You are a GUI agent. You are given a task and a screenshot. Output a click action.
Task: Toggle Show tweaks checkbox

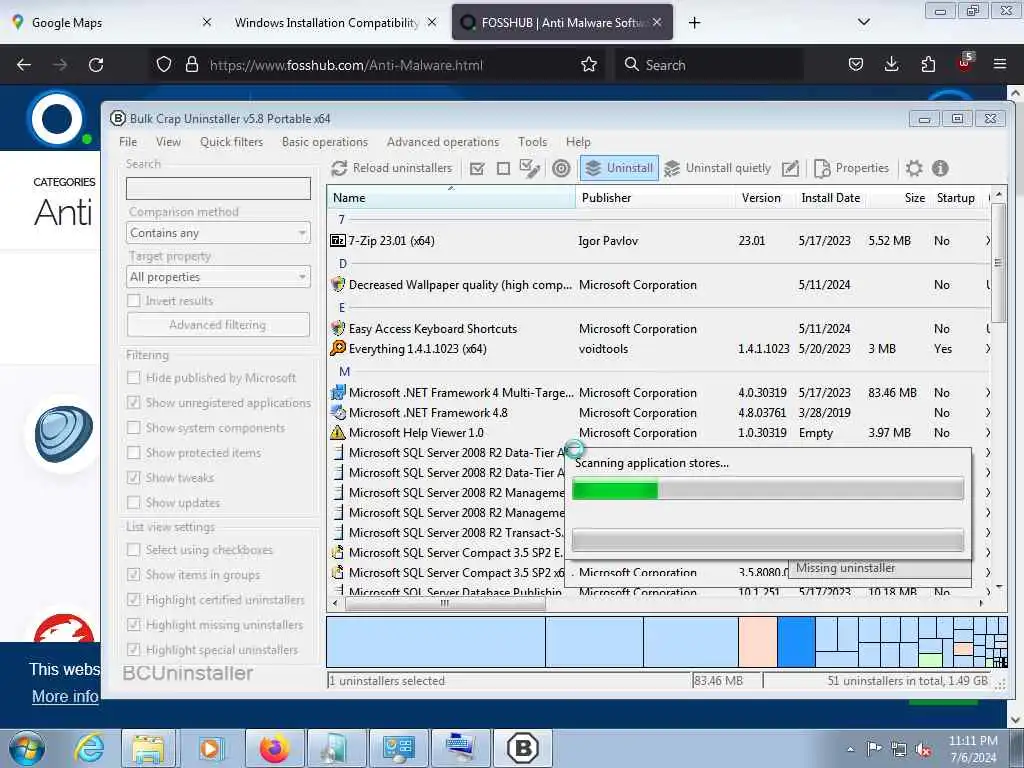click(x=134, y=477)
